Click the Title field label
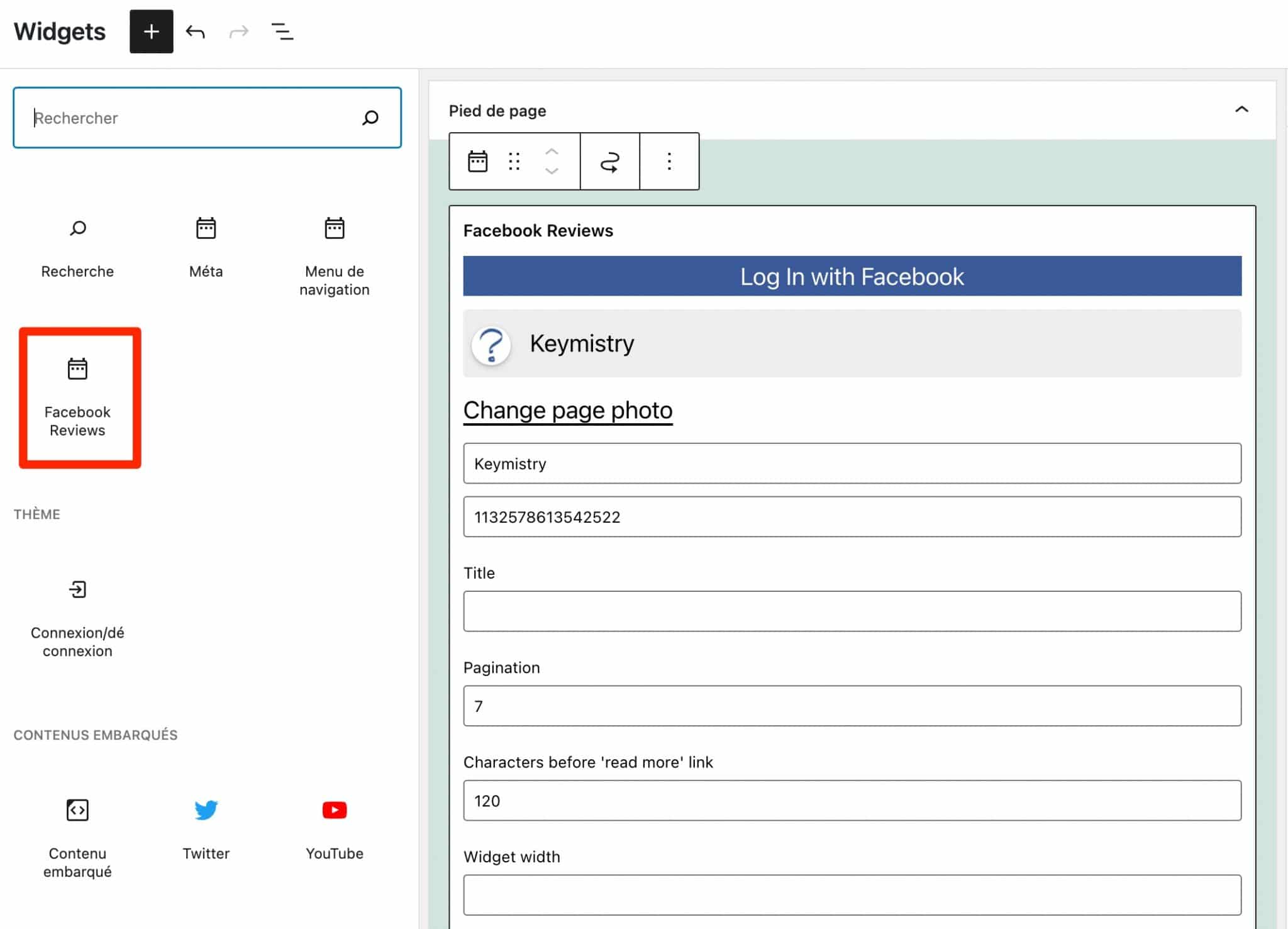The image size is (1288, 929). tap(479, 573)
